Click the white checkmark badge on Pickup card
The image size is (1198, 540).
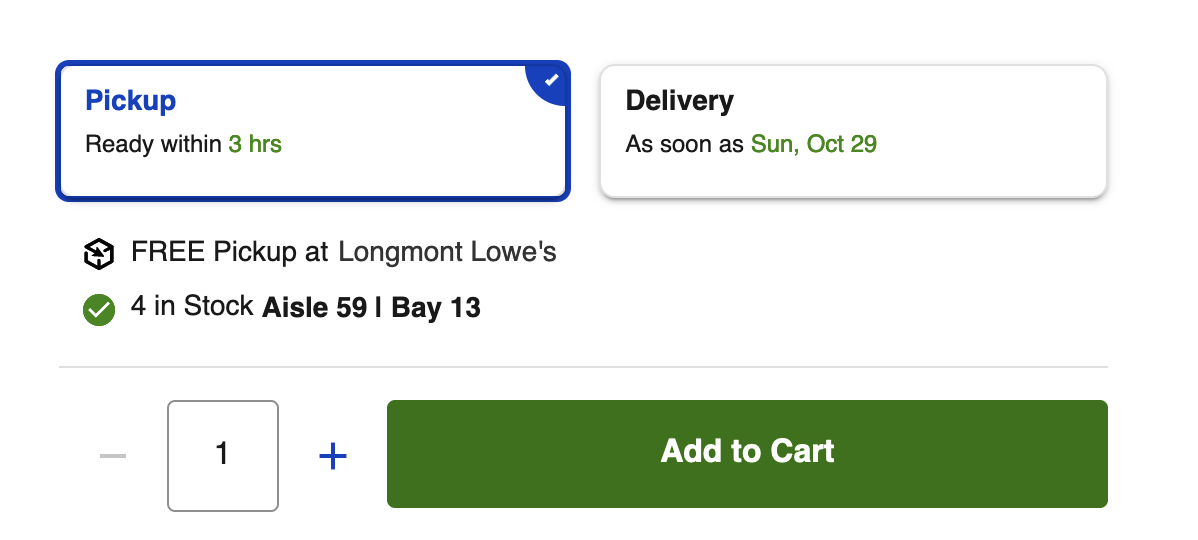551,79
